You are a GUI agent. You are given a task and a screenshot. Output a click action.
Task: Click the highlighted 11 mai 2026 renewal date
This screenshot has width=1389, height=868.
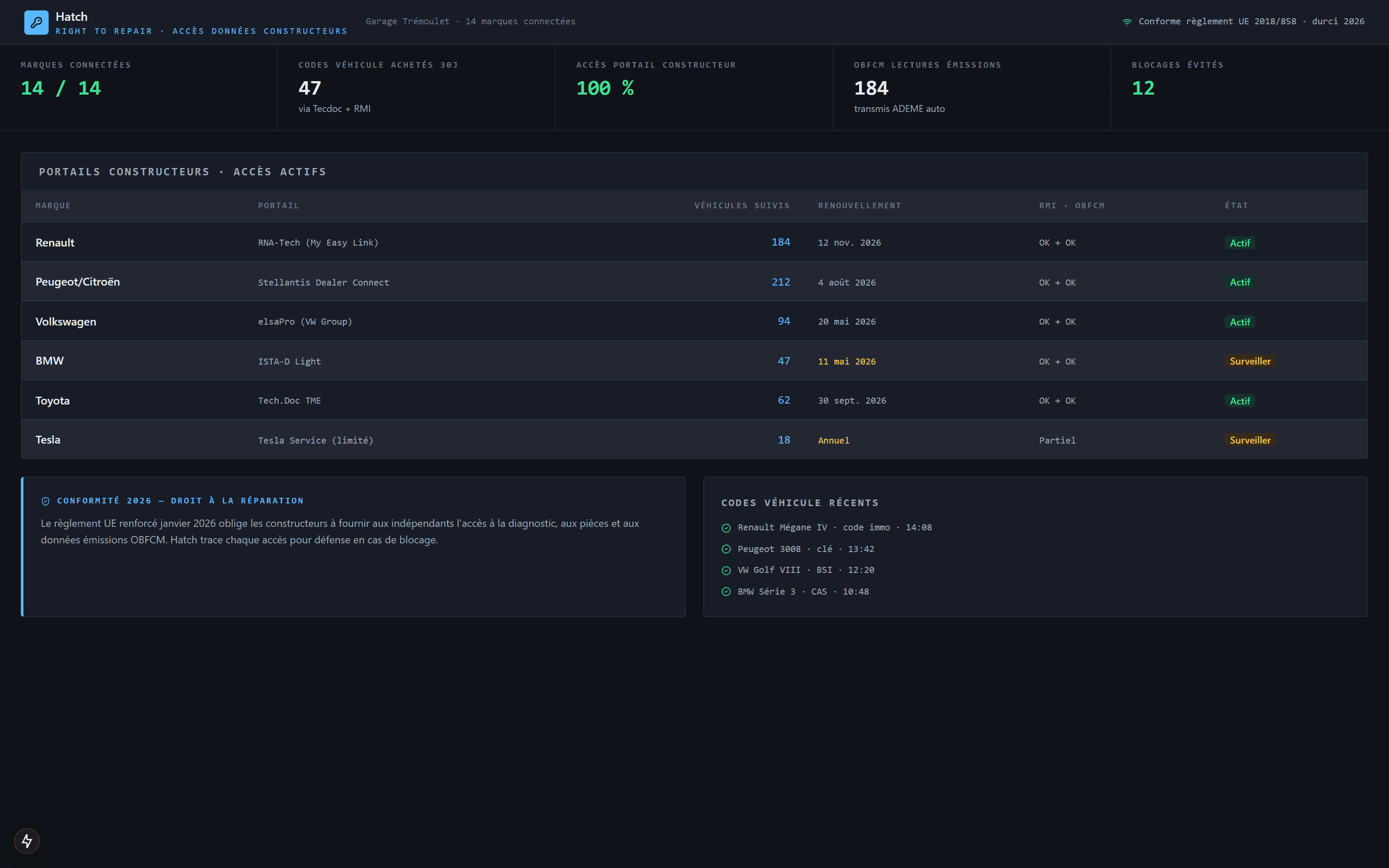pos(847,362)
